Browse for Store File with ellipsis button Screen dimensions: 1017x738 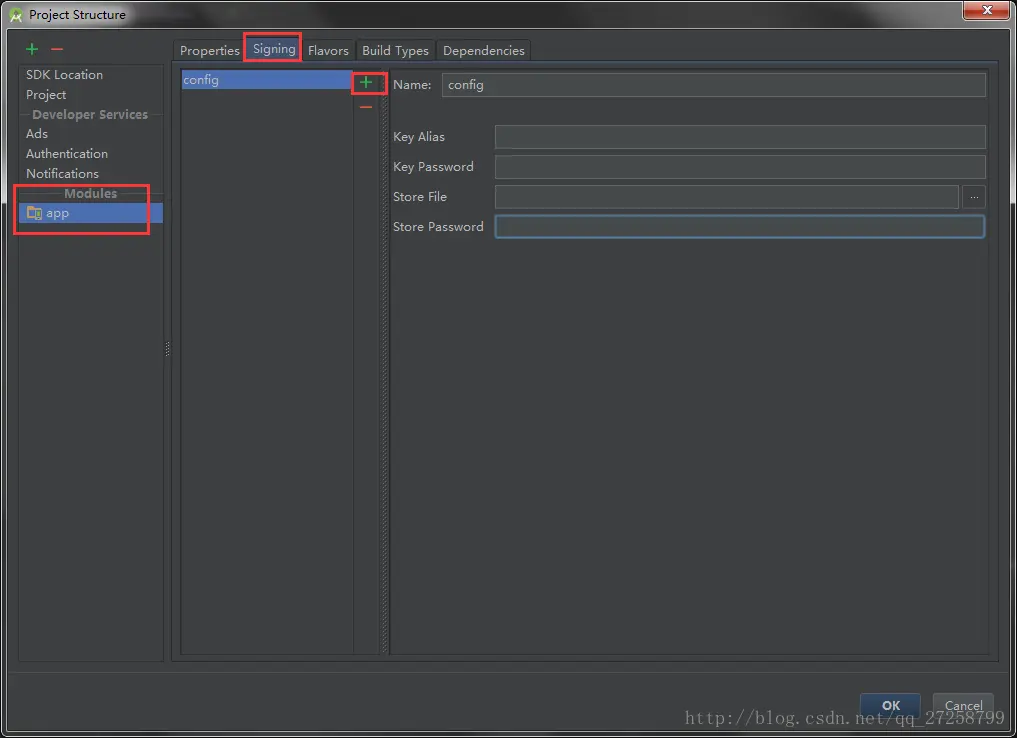974,197
